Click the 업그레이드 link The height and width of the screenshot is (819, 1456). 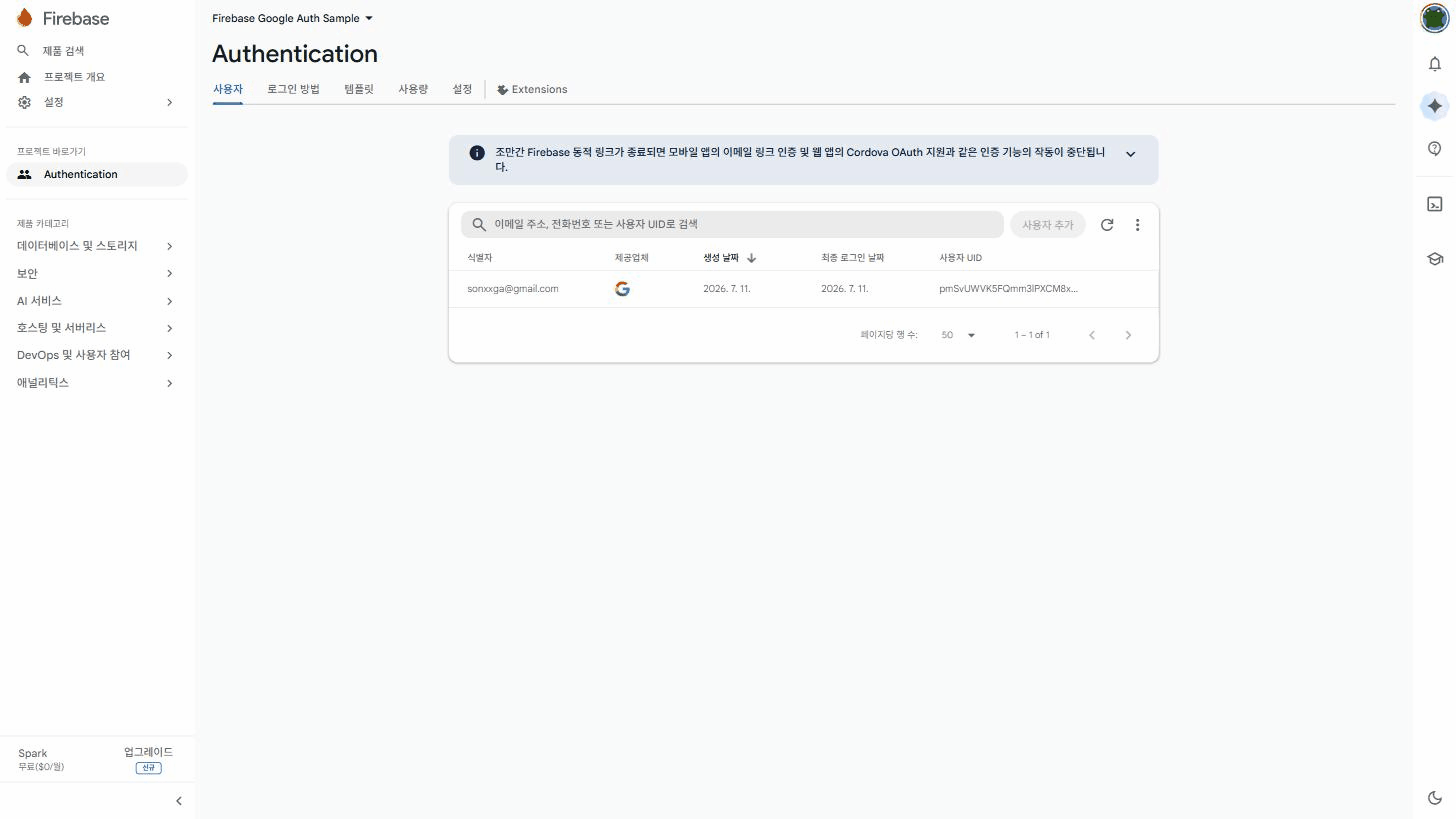148,752
